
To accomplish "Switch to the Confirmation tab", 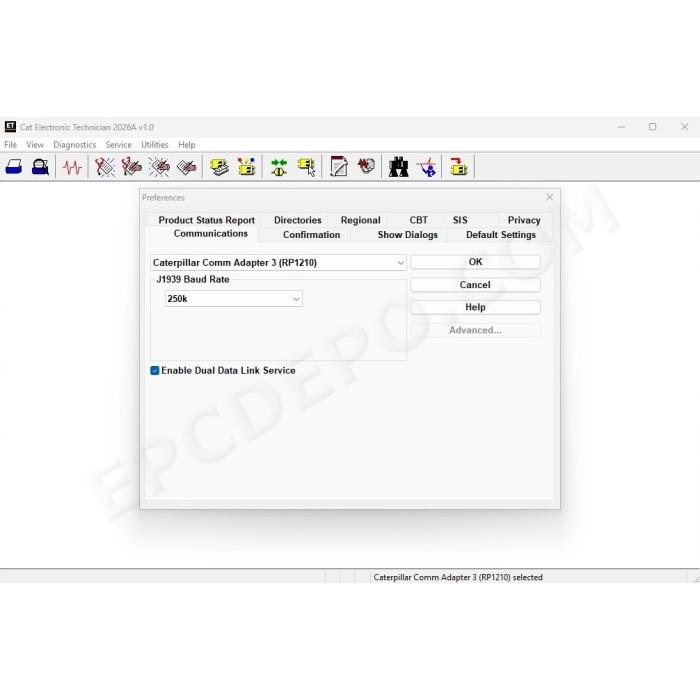I will (311, 235).
